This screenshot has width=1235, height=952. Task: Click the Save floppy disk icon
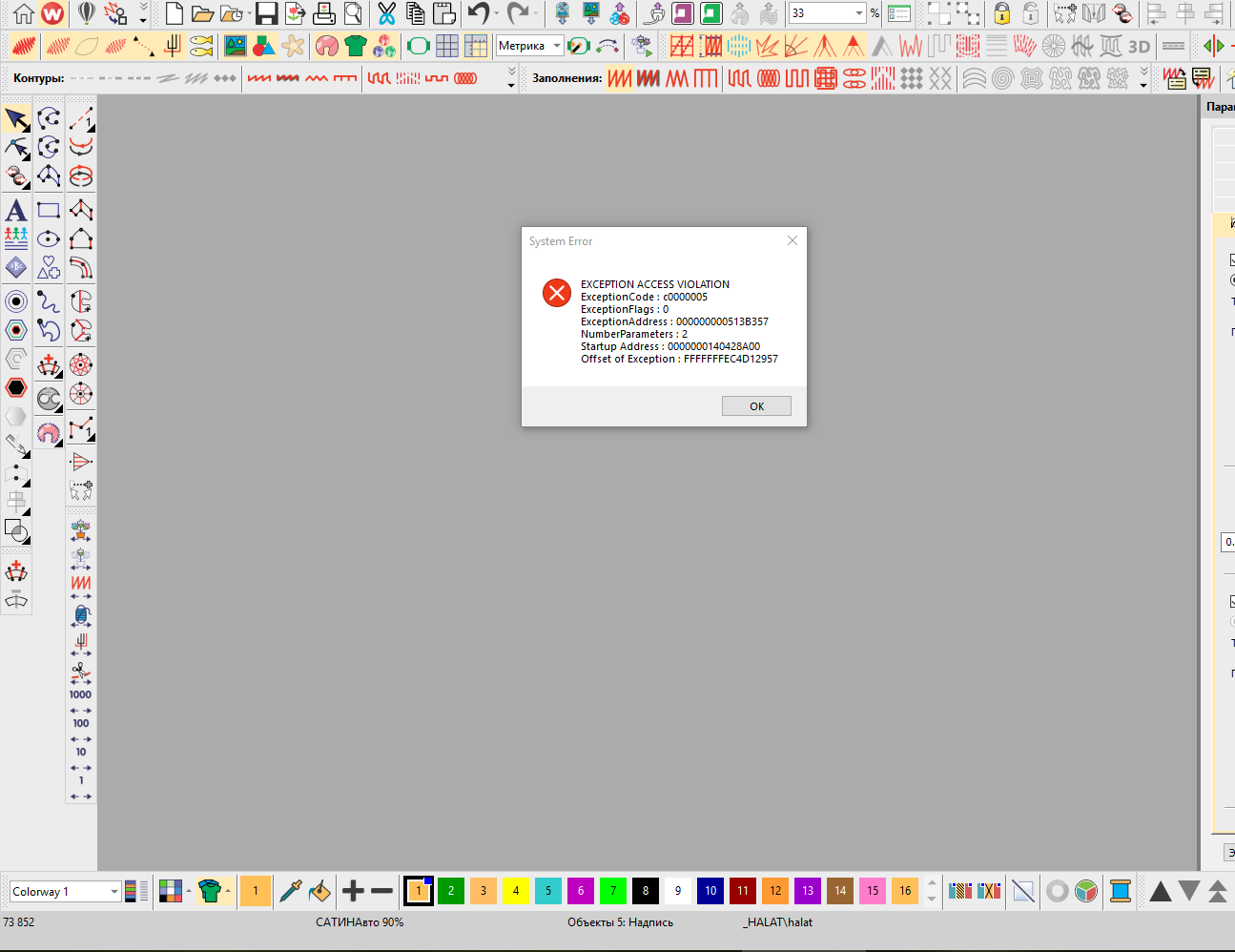pyautogui.click(x=266, y=13)
